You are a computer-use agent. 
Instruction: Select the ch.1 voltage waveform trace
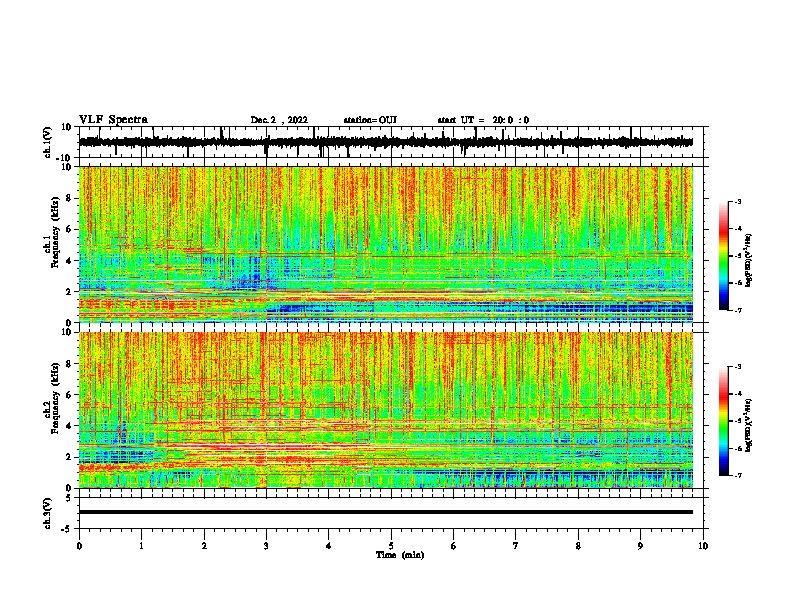tap(386, 142)
